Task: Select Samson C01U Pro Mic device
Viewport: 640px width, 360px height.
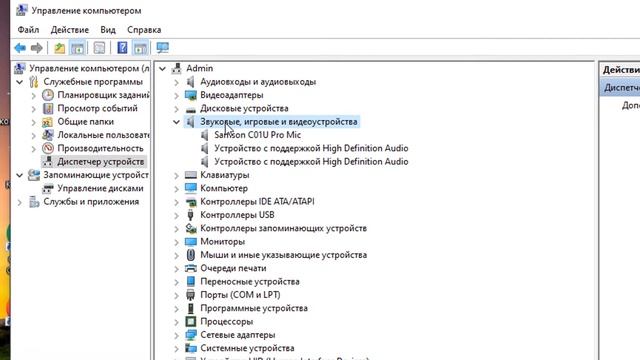Action: pos(258,135)
